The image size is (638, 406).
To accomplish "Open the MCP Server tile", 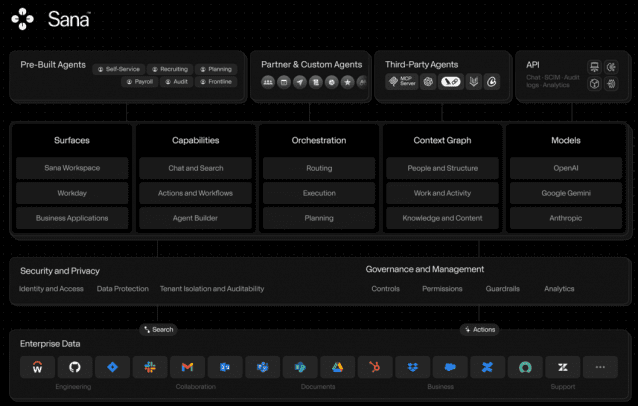I will coord(402,81).
